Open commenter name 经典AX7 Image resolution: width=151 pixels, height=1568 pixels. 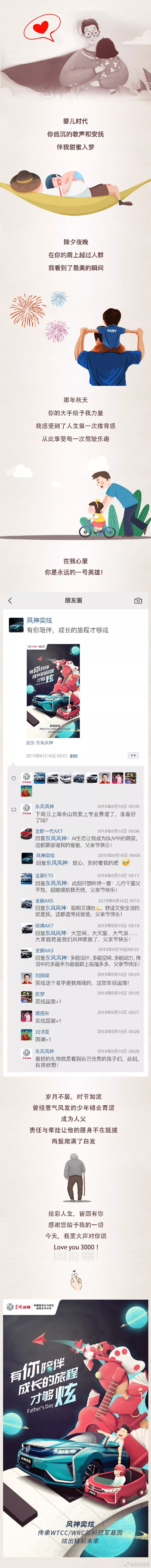tap(44, 926)
